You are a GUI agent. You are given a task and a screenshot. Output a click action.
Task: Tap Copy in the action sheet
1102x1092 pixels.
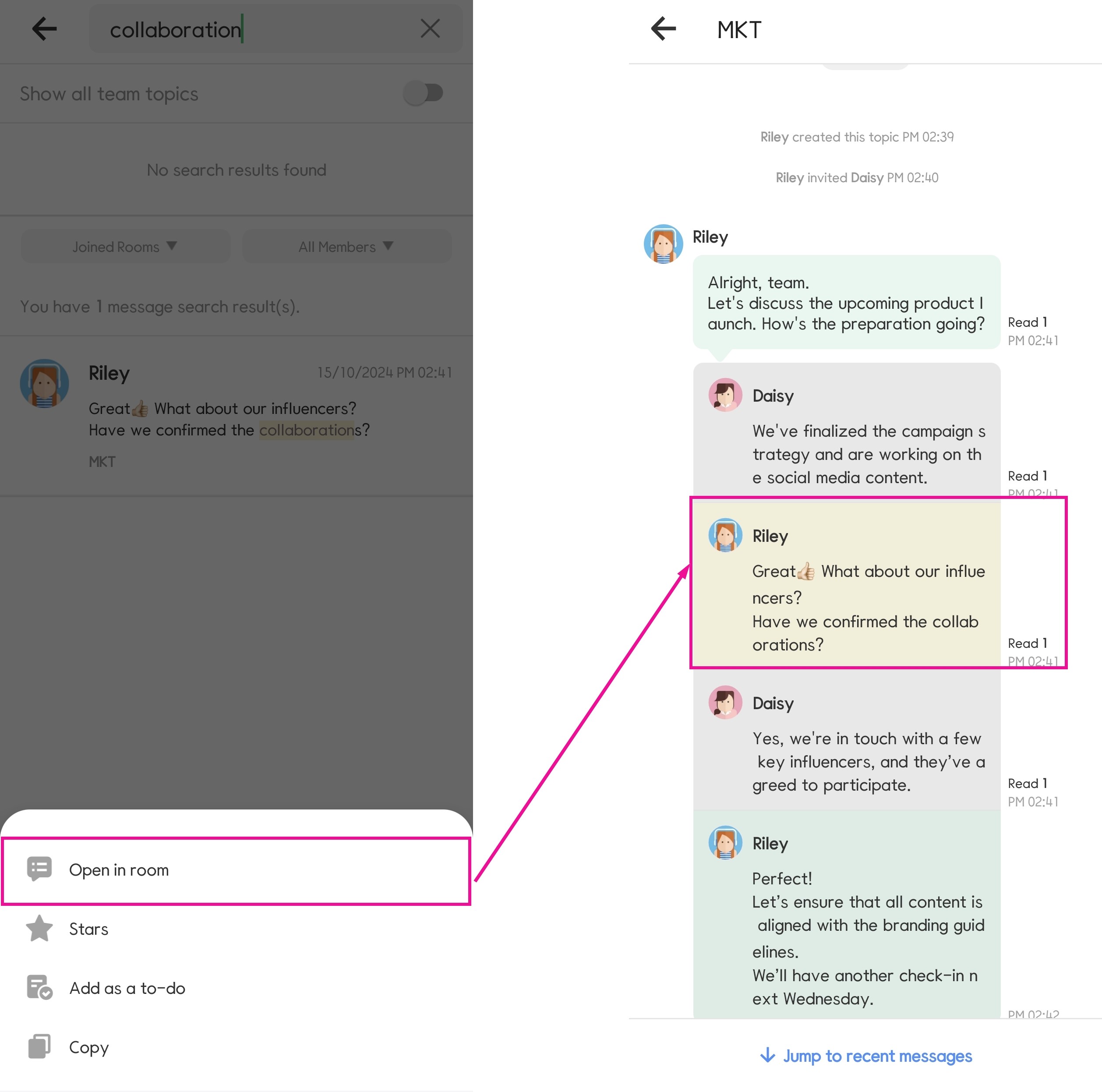click(x=88, y=1047)
